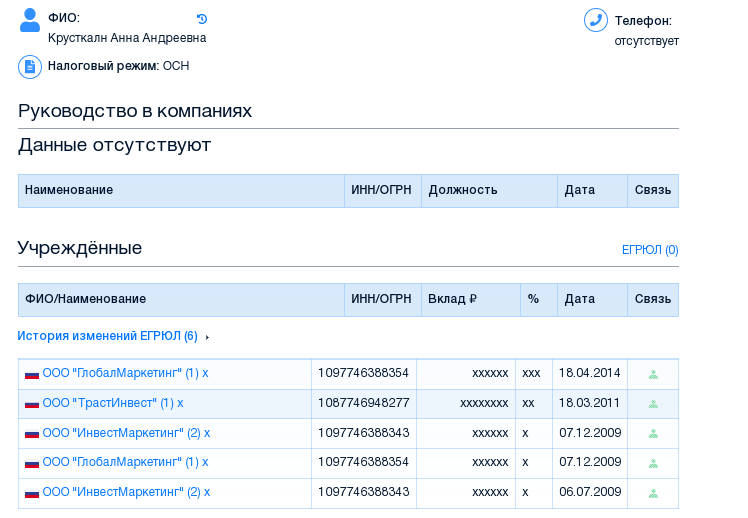Click the history clock icon beside ФИО
Image resolution: width=748 pixels, height=518 pixels.
point(202,19)
